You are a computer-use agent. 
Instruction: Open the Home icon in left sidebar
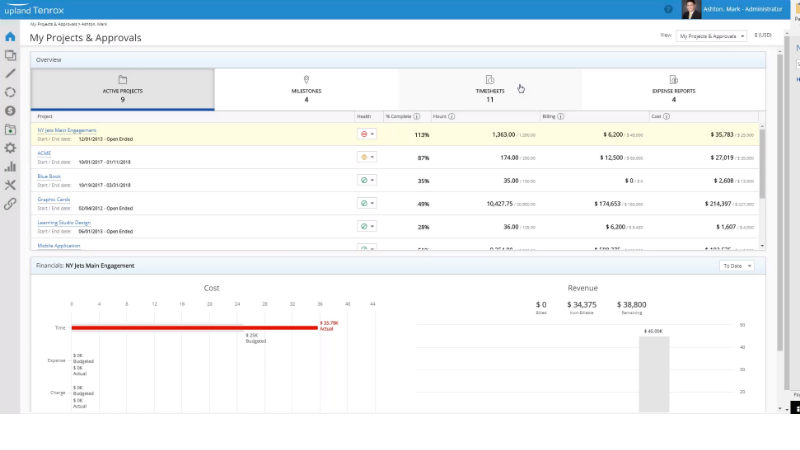coord(10,37)
